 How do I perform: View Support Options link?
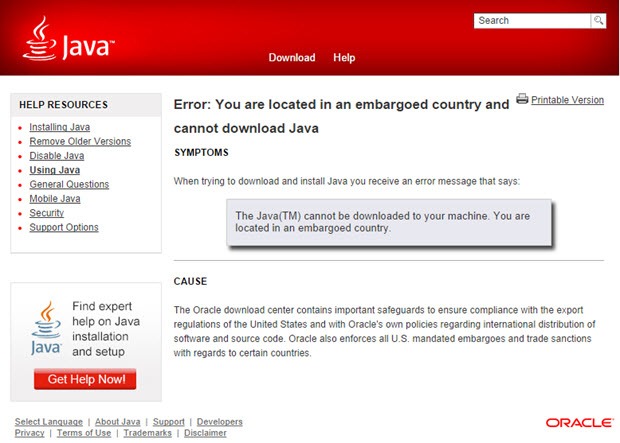pyautogui.click(x=64, y=227)
